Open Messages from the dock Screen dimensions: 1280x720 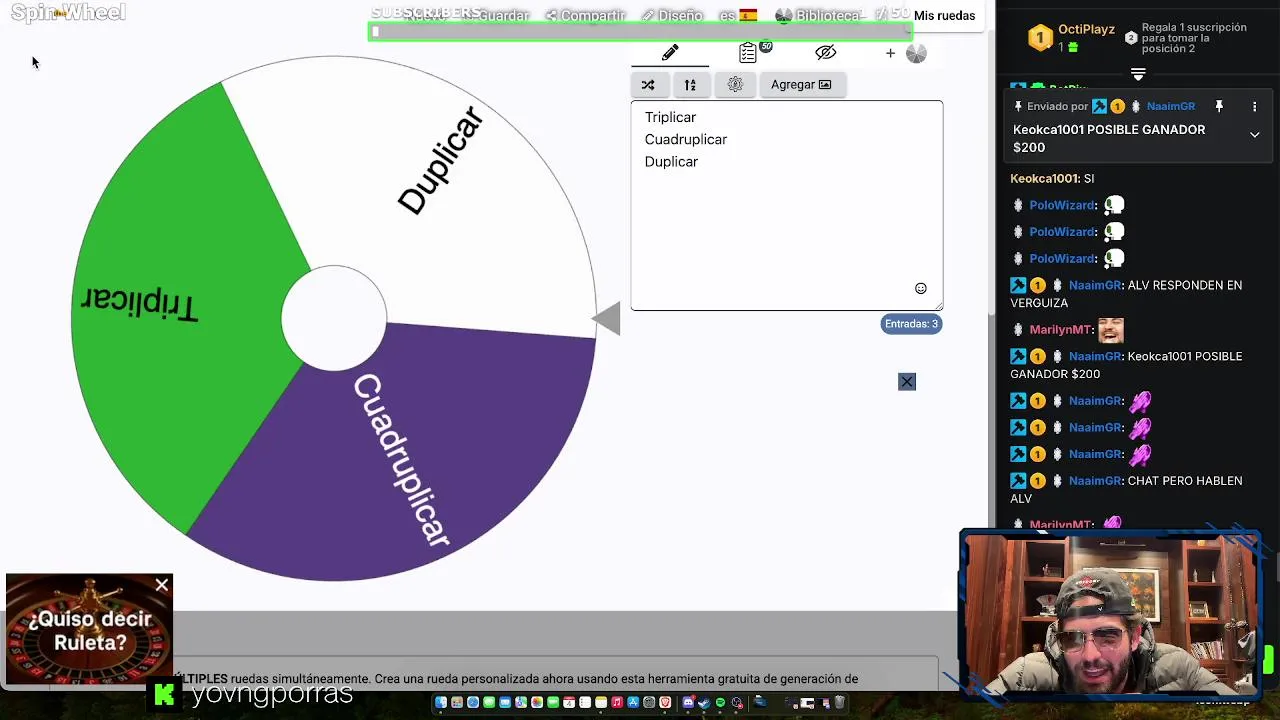[x=489, y=703]
